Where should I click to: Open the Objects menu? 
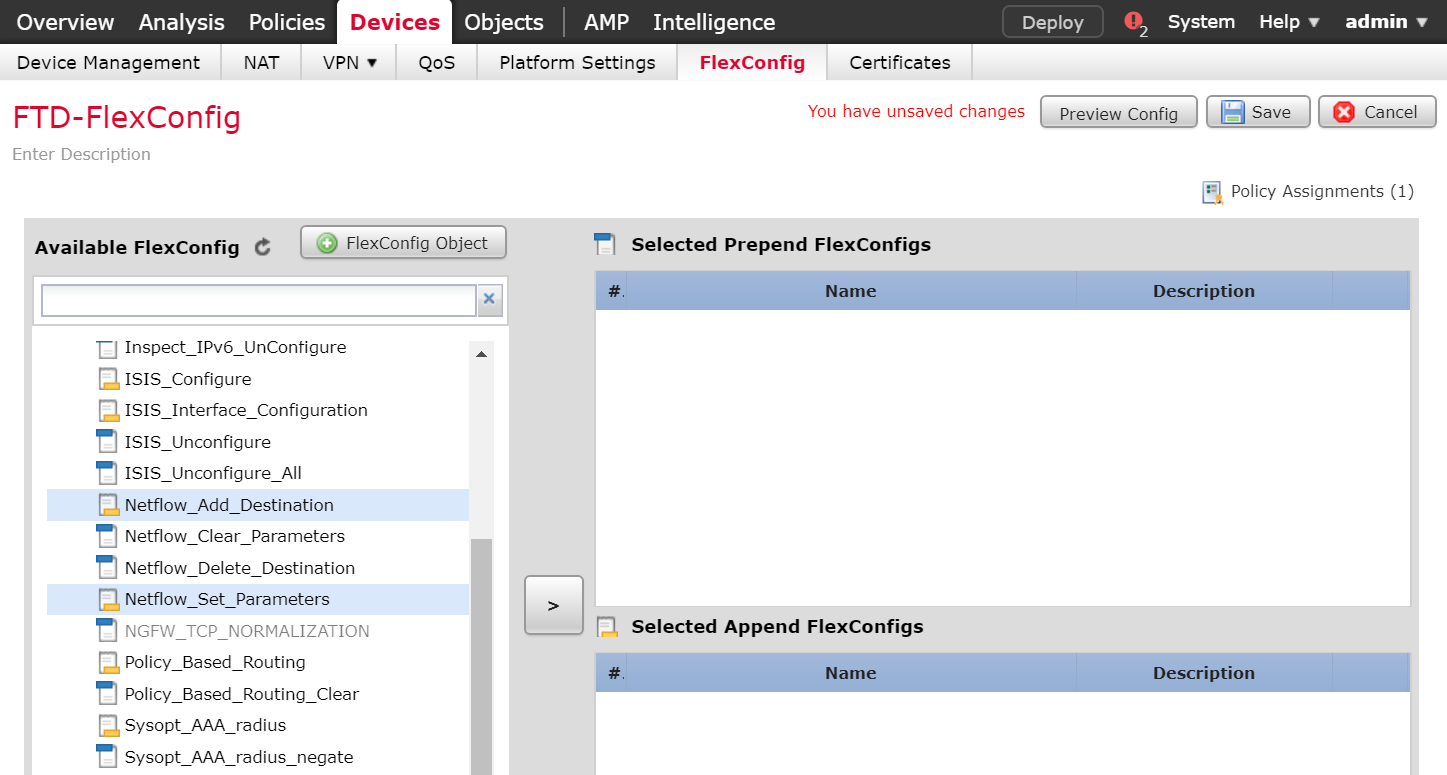click(x=504, y=22)
